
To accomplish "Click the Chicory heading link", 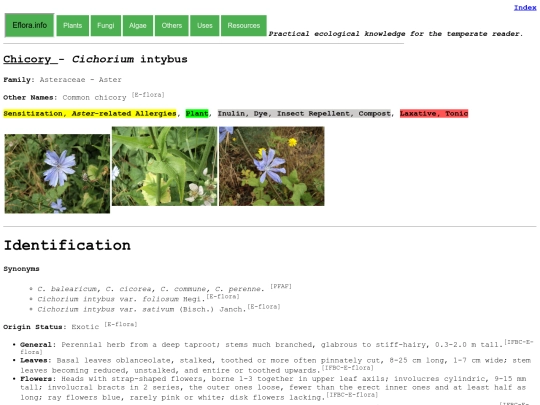I will click(x=30, y=59).
